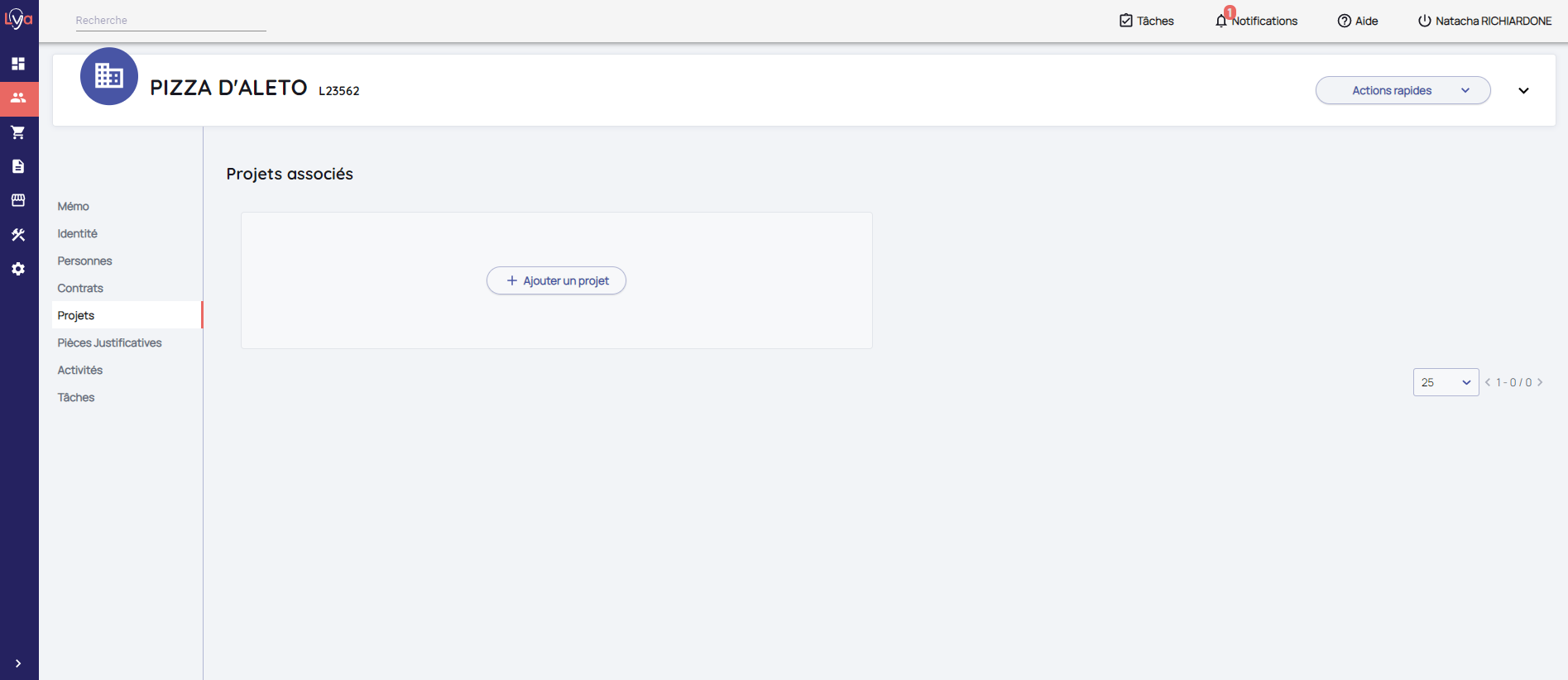This screenshot has width=1568, height=680.
Task: Go to the Contrats section
Action: coord(80,288)
